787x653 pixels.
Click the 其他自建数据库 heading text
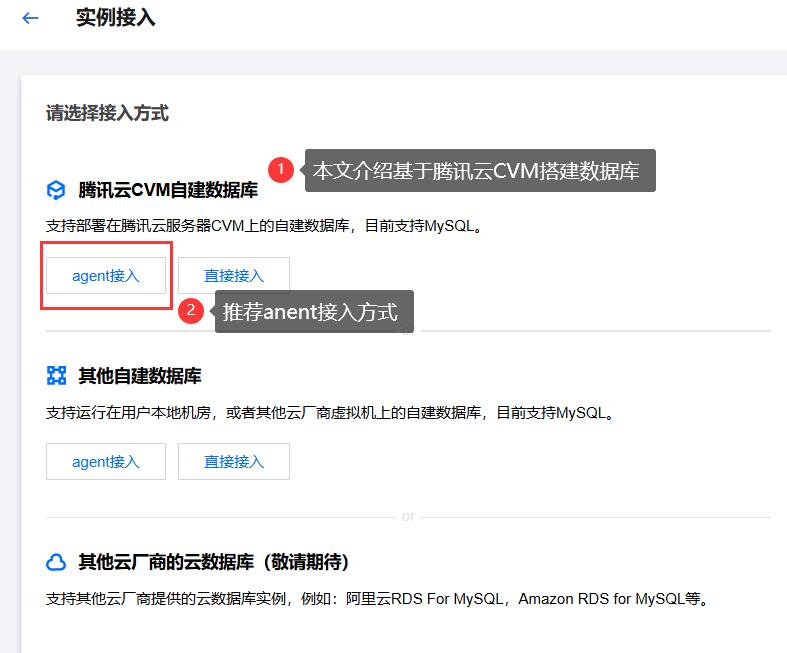point(140,376)
